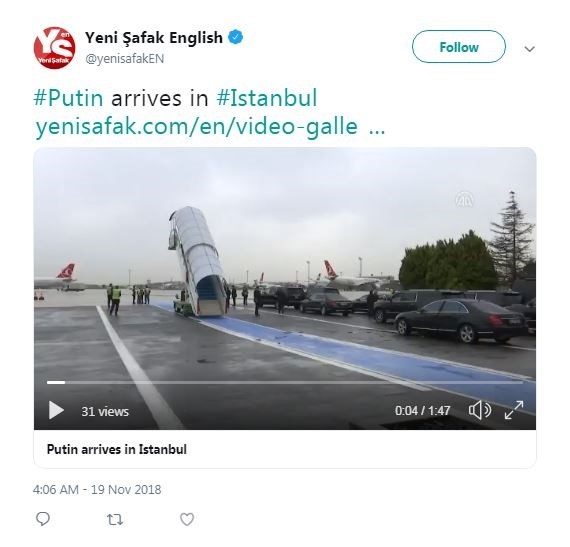Retweet the post using the arrows icon
Screen dimensions: 570x547
point(115,519)
